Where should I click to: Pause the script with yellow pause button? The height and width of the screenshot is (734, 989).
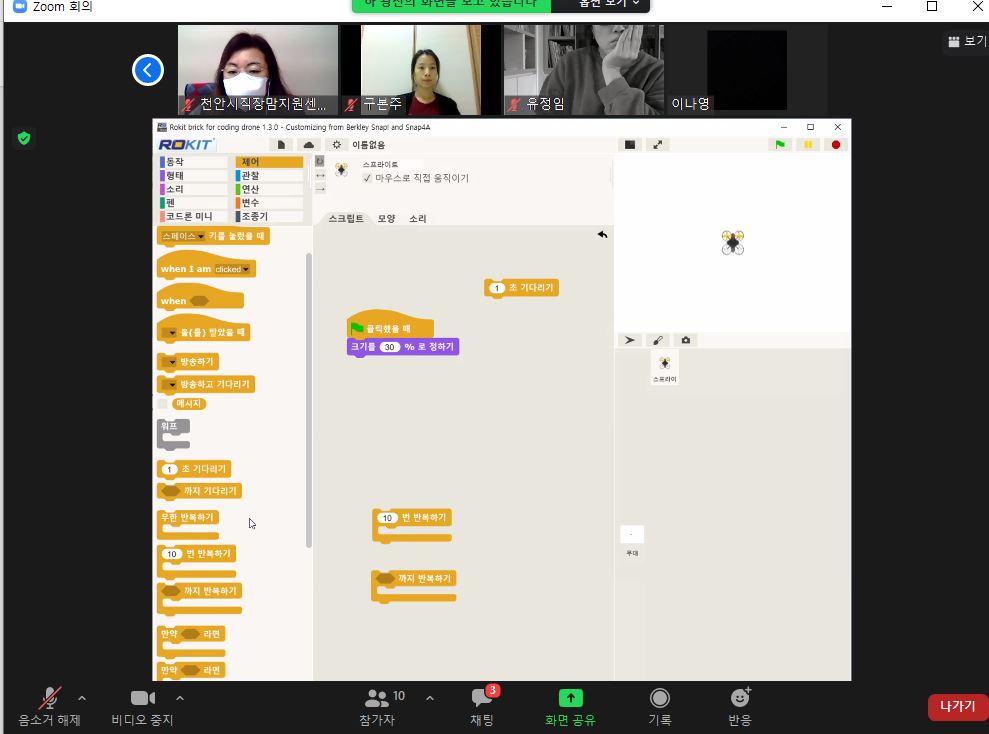pyautogui.click(x=808, y=144)
